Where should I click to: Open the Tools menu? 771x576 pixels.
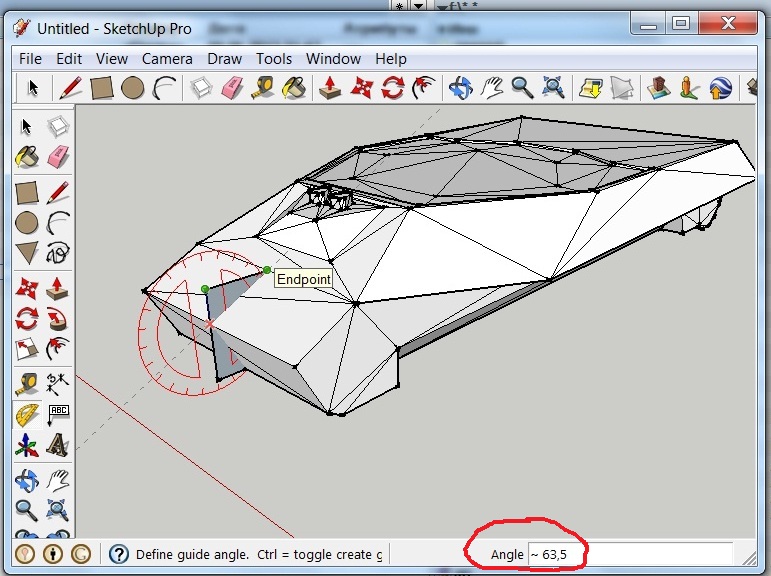[274, 59]
